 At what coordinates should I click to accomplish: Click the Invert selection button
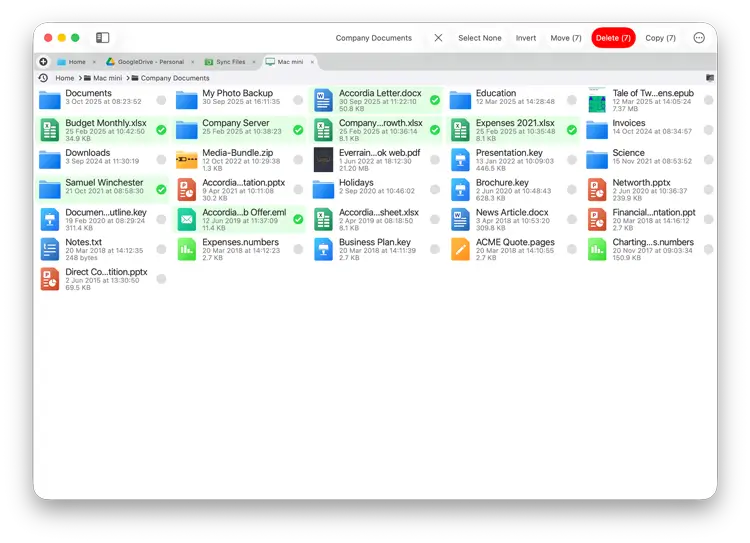pos(526,38)
